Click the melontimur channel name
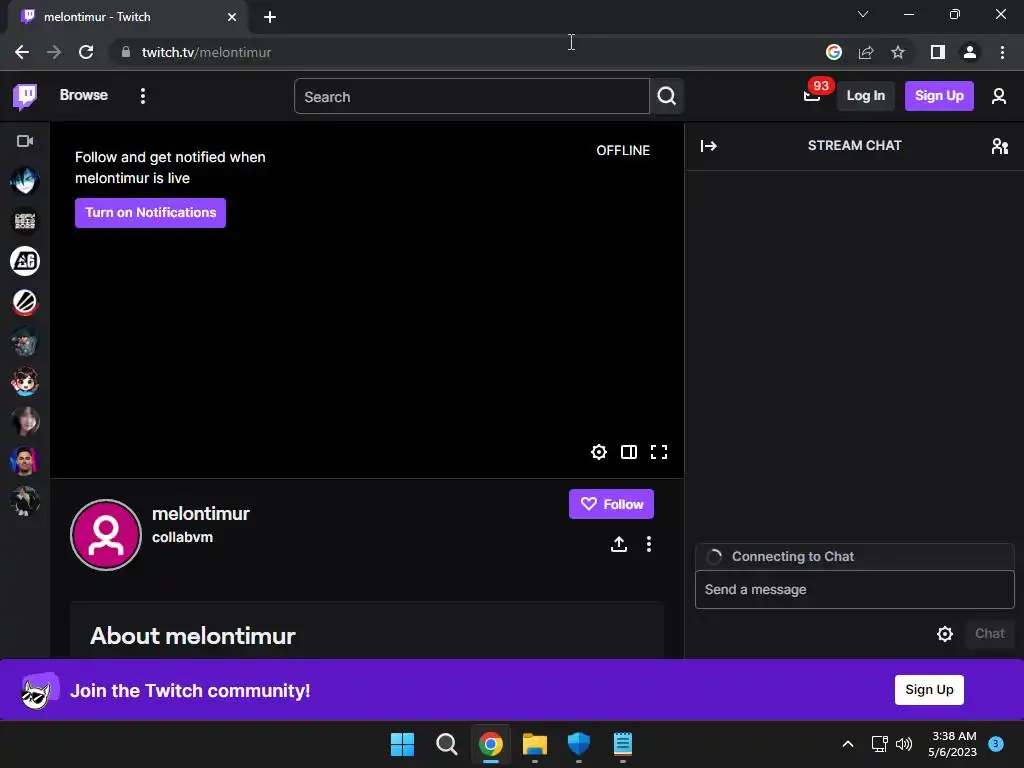 coord(200,514)
